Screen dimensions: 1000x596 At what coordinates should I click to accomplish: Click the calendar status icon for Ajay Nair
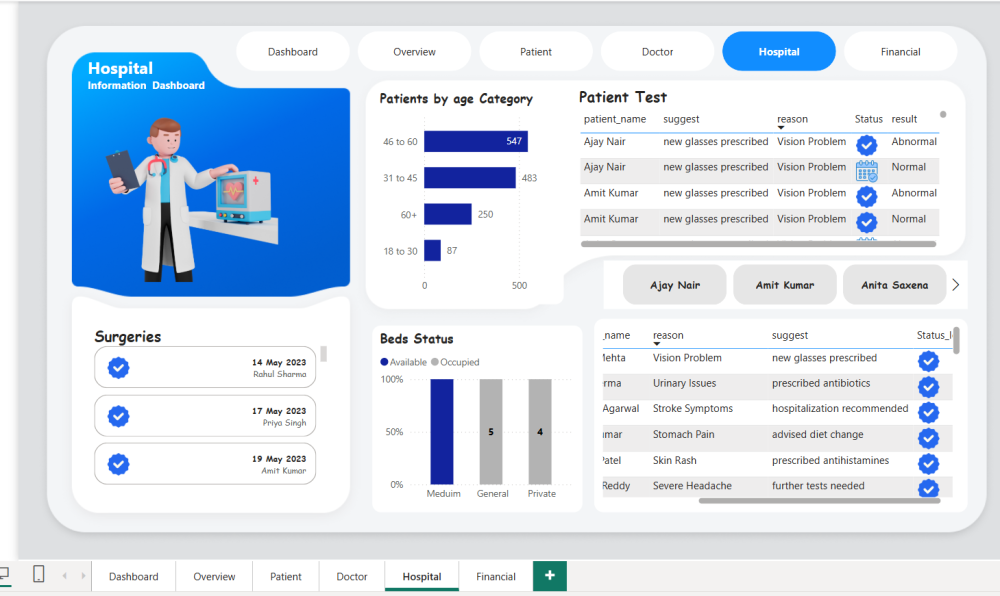click(x=866, y=171)
